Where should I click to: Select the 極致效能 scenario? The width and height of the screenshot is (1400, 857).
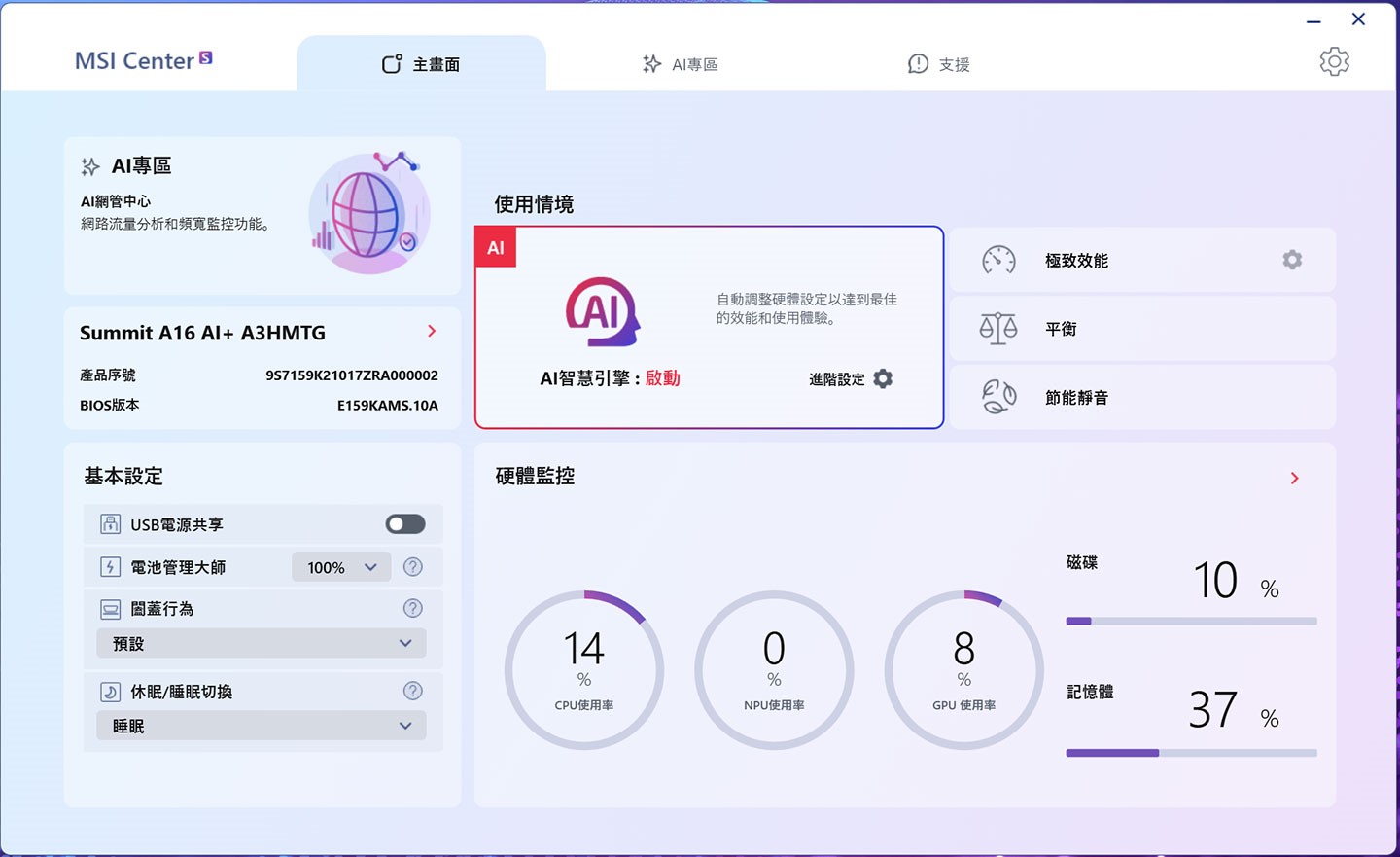(1142, 260)
